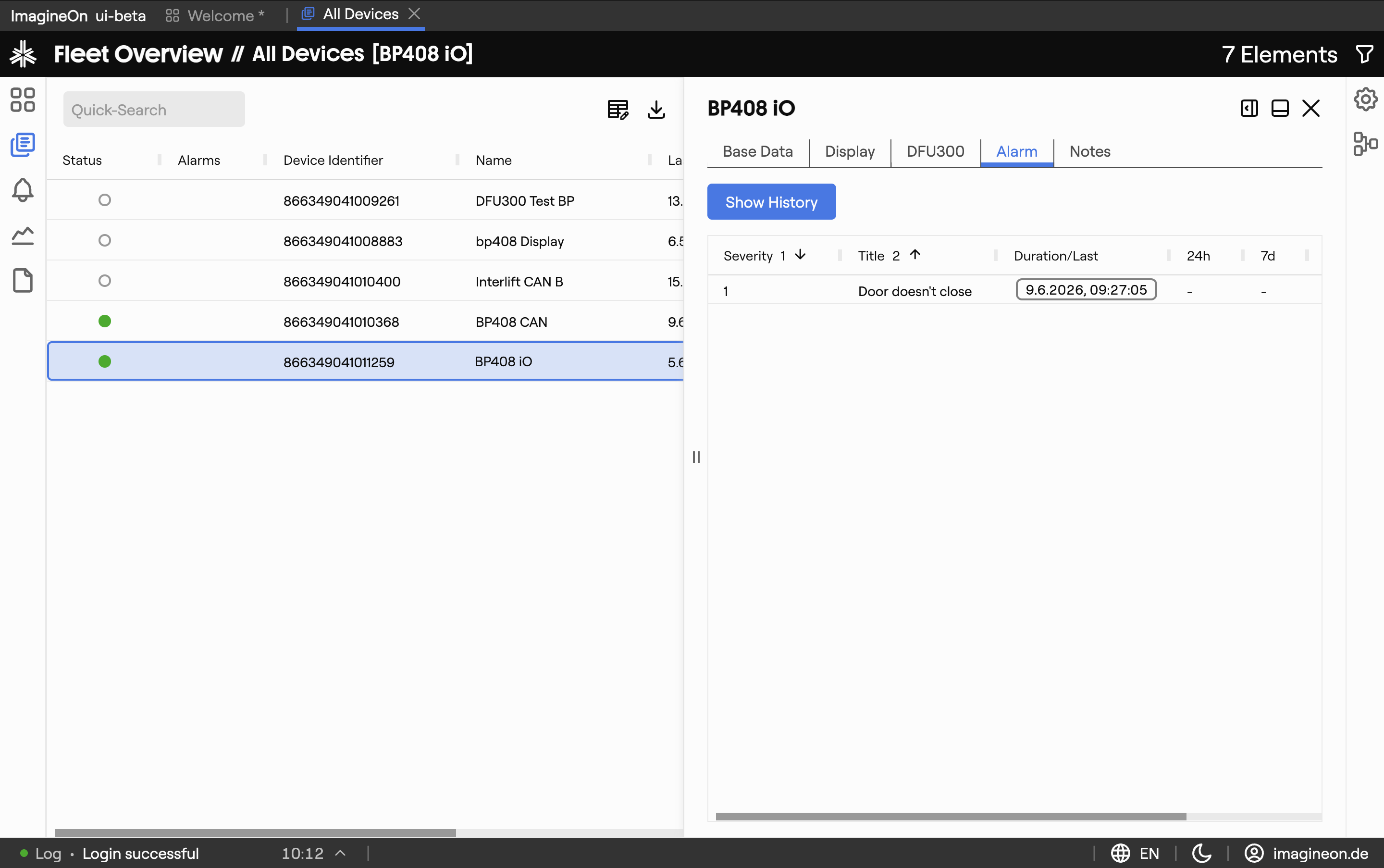Open the Display tab
The height and width of the screenshot is (868, 1384).
[850, 151]
